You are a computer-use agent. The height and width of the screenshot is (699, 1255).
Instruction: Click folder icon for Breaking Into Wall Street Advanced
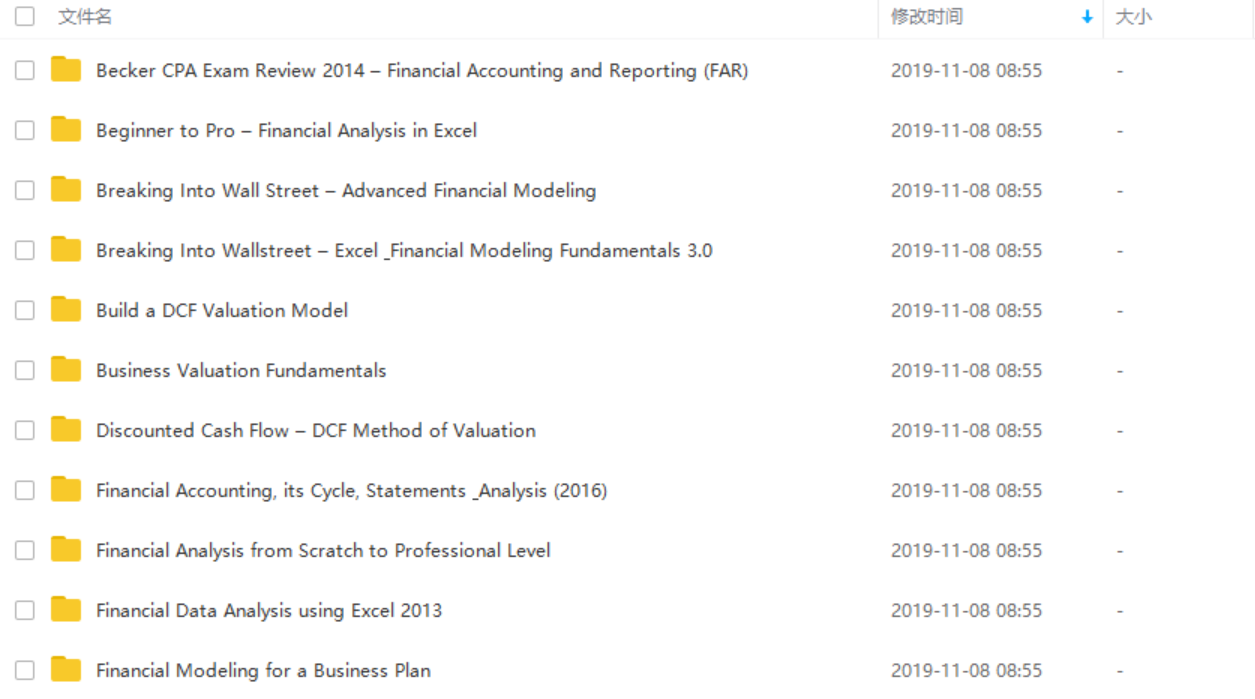(x=66, y=190)
